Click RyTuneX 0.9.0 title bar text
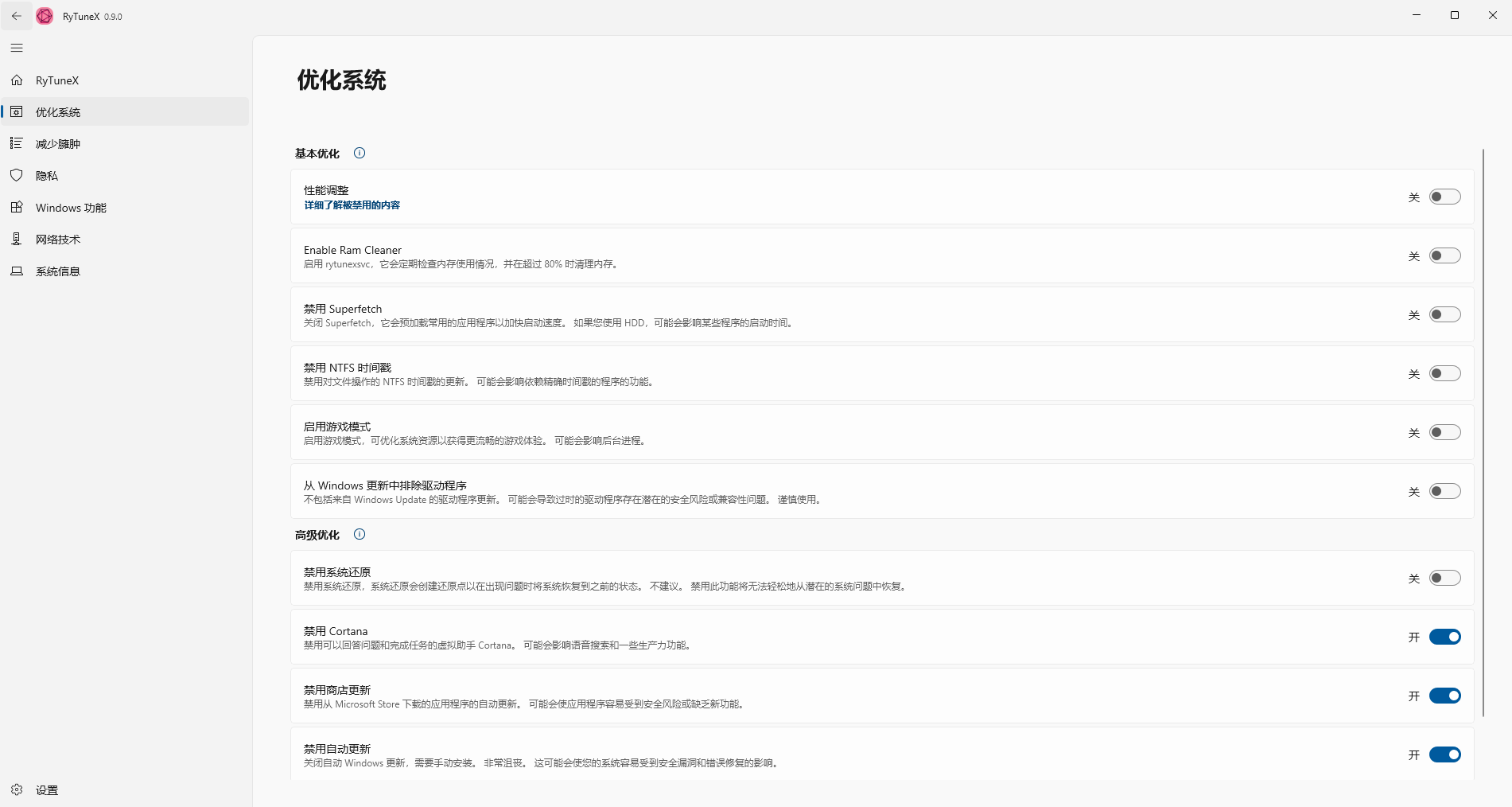The height and width of the screenshot is (807, 1512). click(x=92, y=17)
